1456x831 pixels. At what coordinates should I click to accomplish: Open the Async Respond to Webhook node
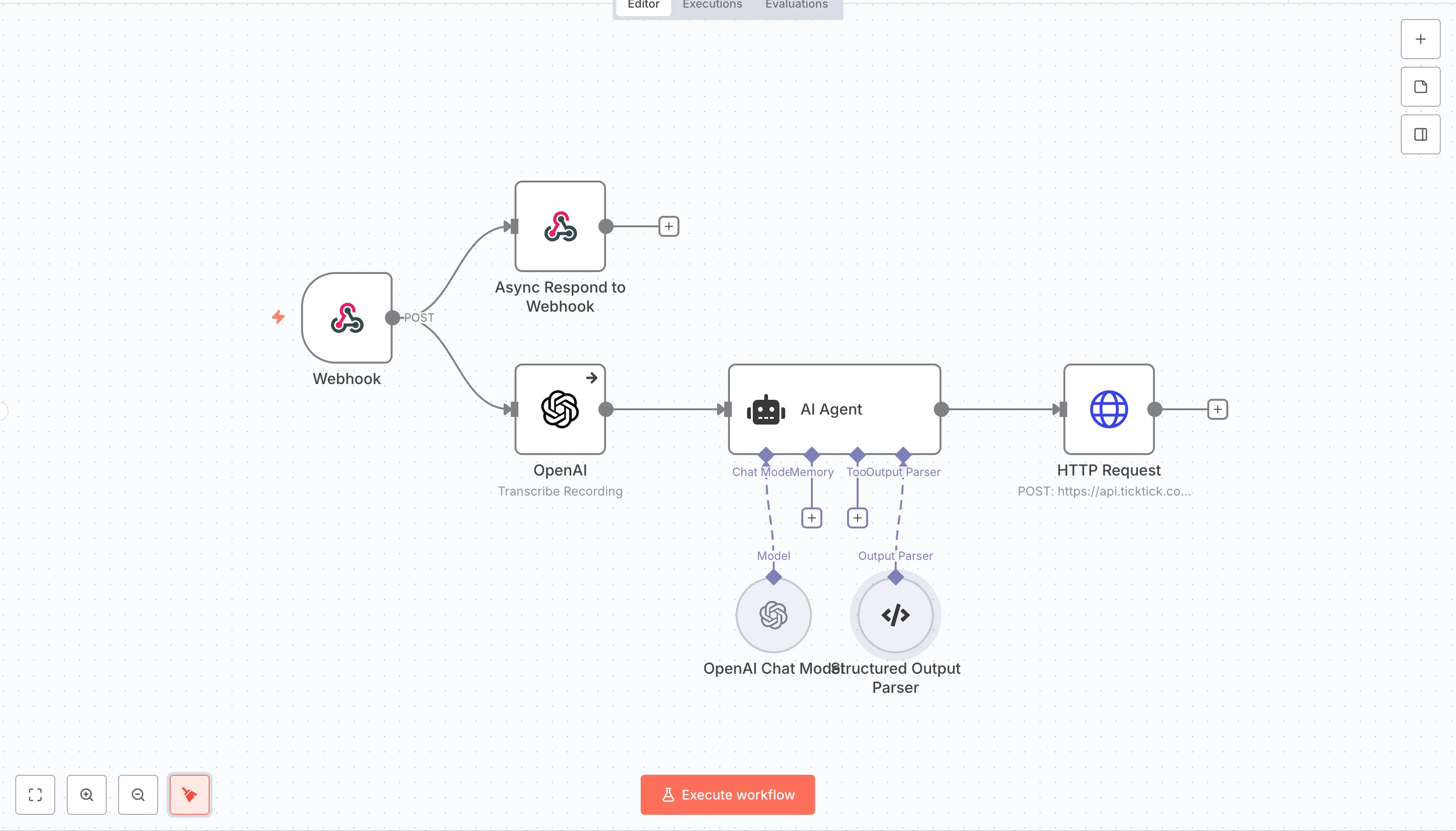(x=560, y=227)
